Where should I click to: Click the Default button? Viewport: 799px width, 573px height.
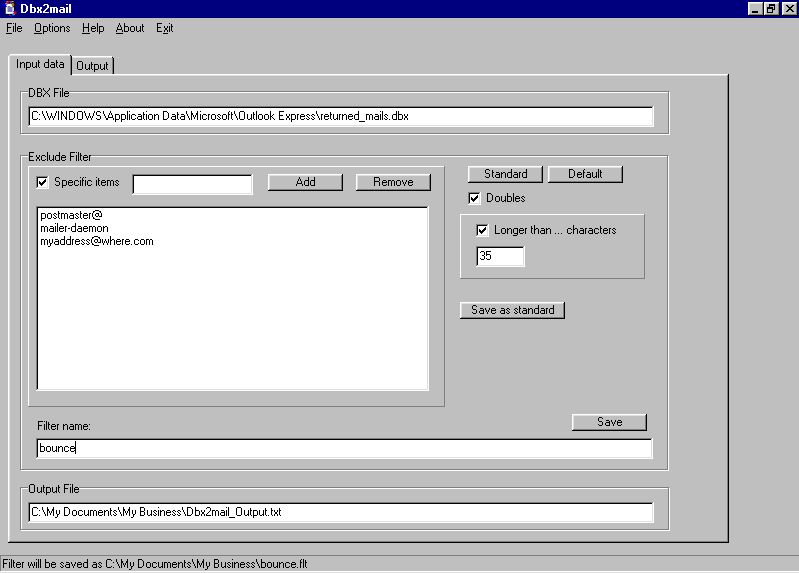[x=585, y=174]
